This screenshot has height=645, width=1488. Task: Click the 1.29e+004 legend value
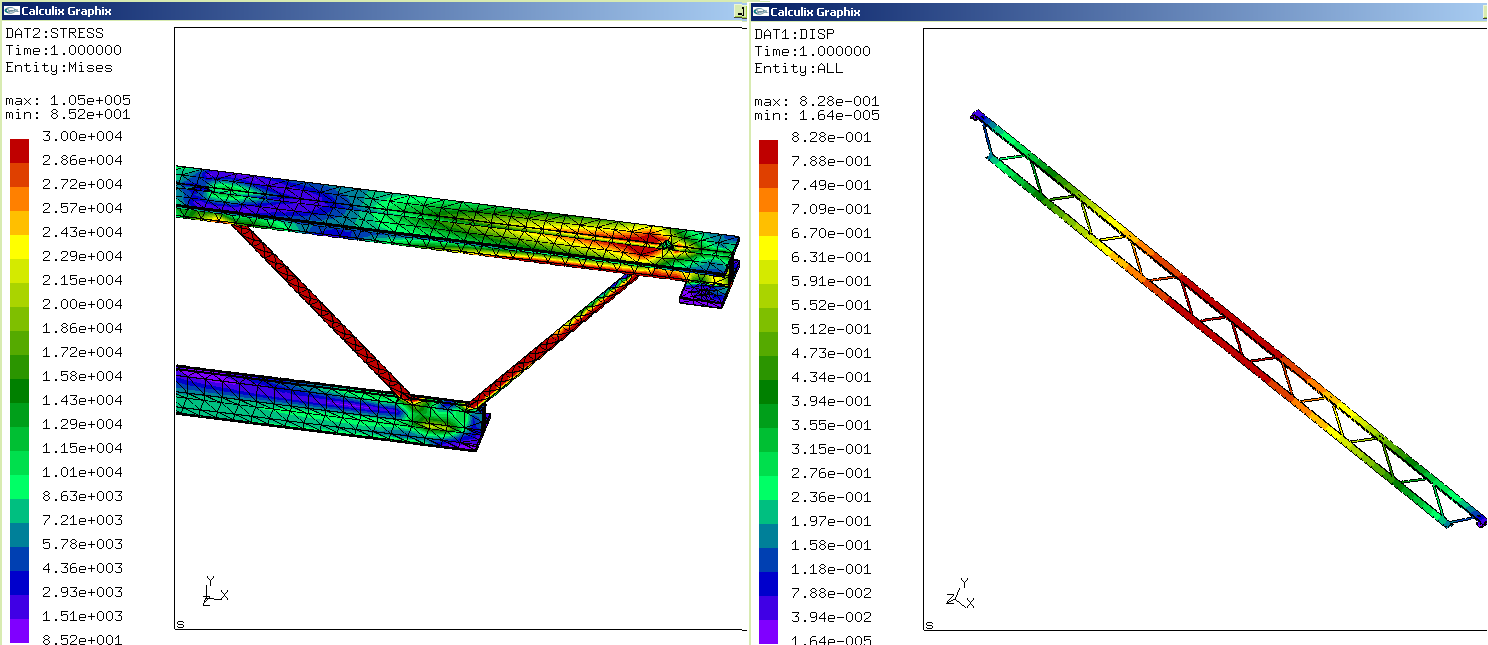(81, 424)
